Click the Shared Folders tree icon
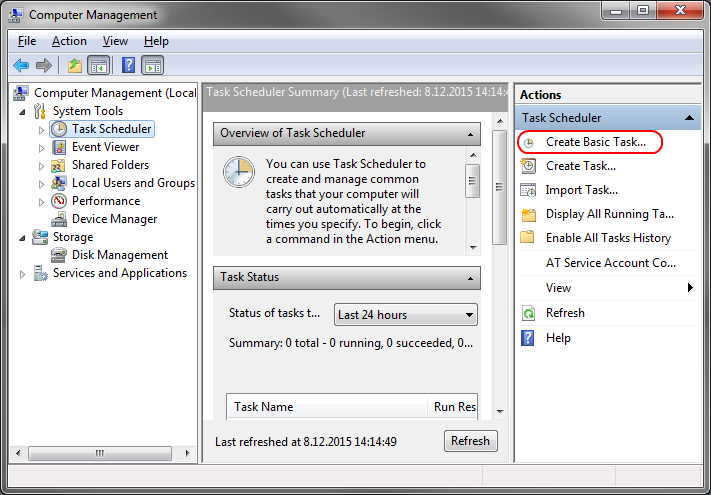 (x=59, y=165)
